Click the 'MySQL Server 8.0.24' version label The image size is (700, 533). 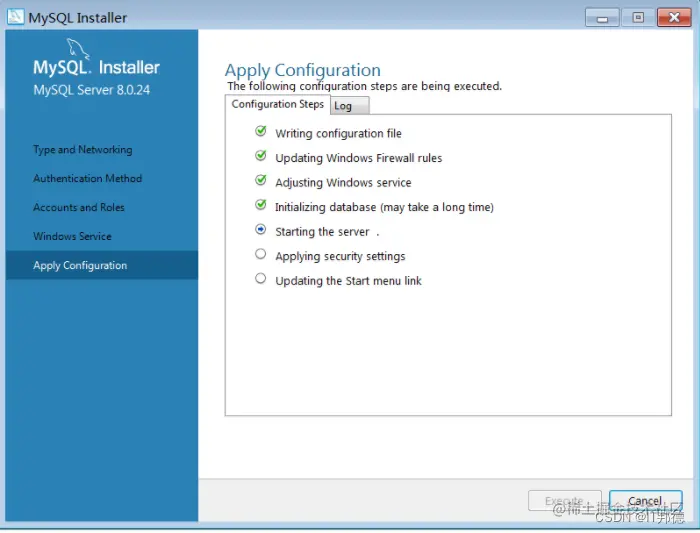pos(92,90)
